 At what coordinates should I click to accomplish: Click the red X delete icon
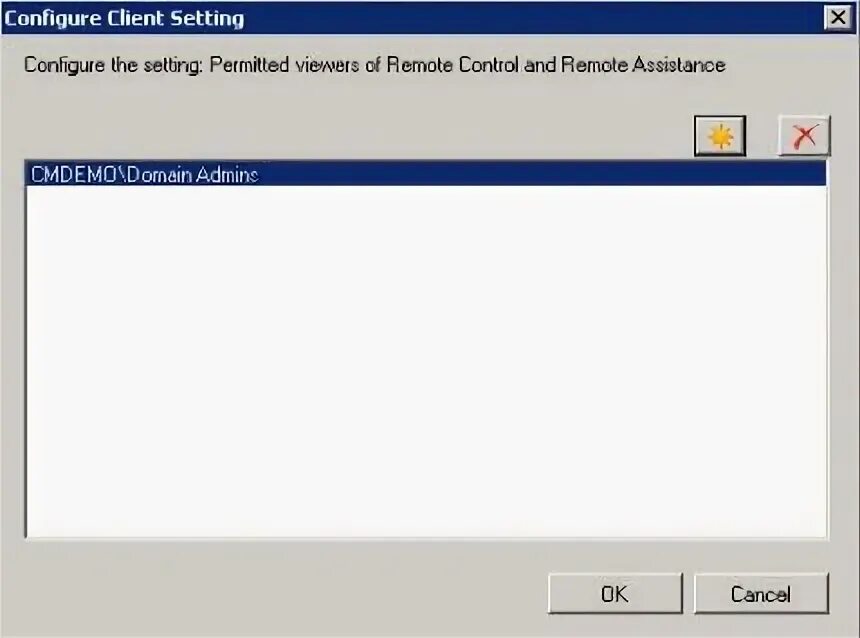point(804,135)
